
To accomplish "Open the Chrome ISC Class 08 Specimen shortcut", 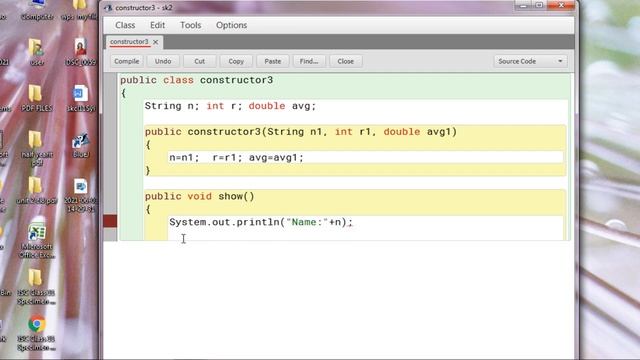I will (37, 333).
